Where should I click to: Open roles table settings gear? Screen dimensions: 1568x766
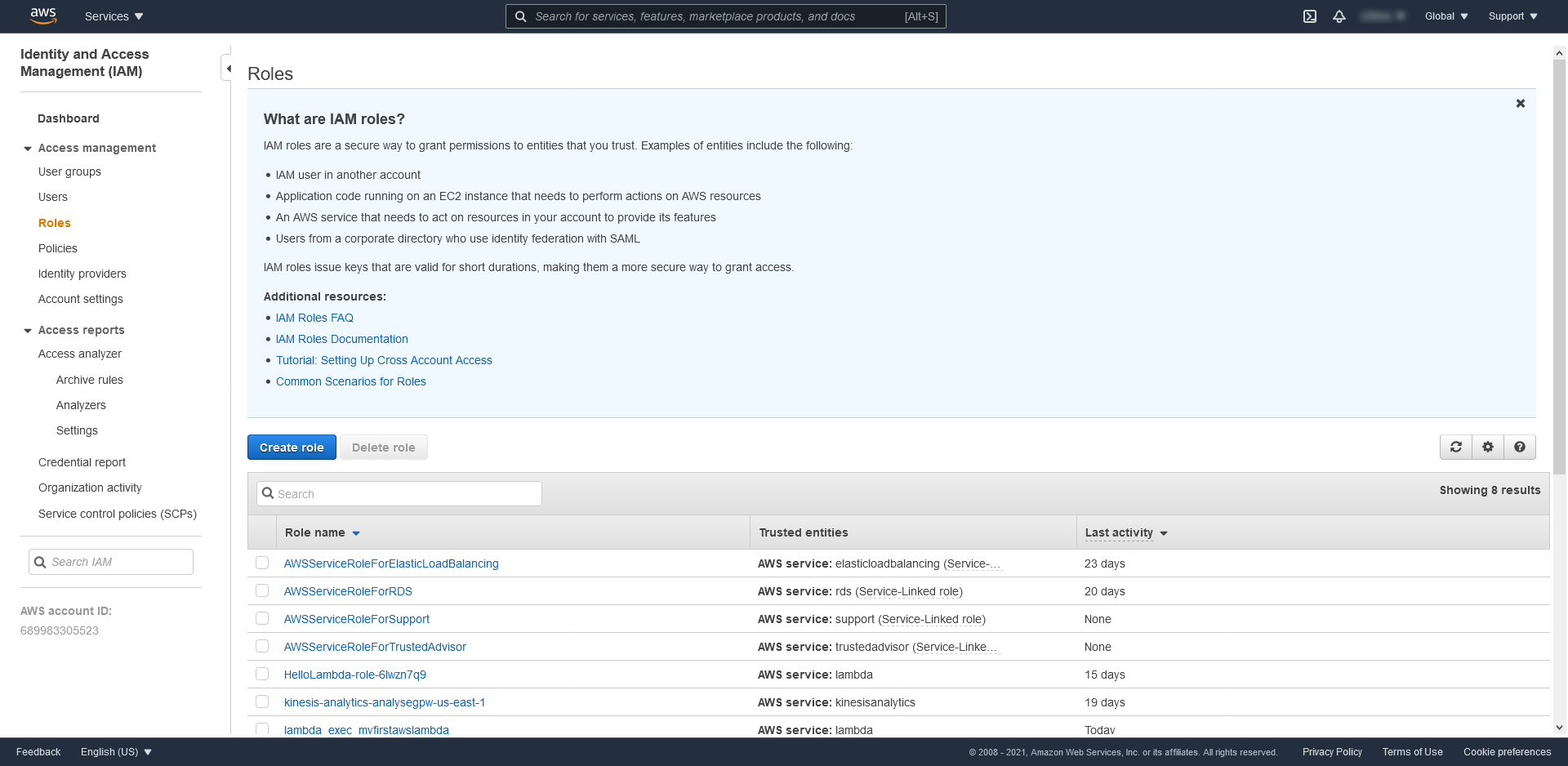tap(1488, 447)
